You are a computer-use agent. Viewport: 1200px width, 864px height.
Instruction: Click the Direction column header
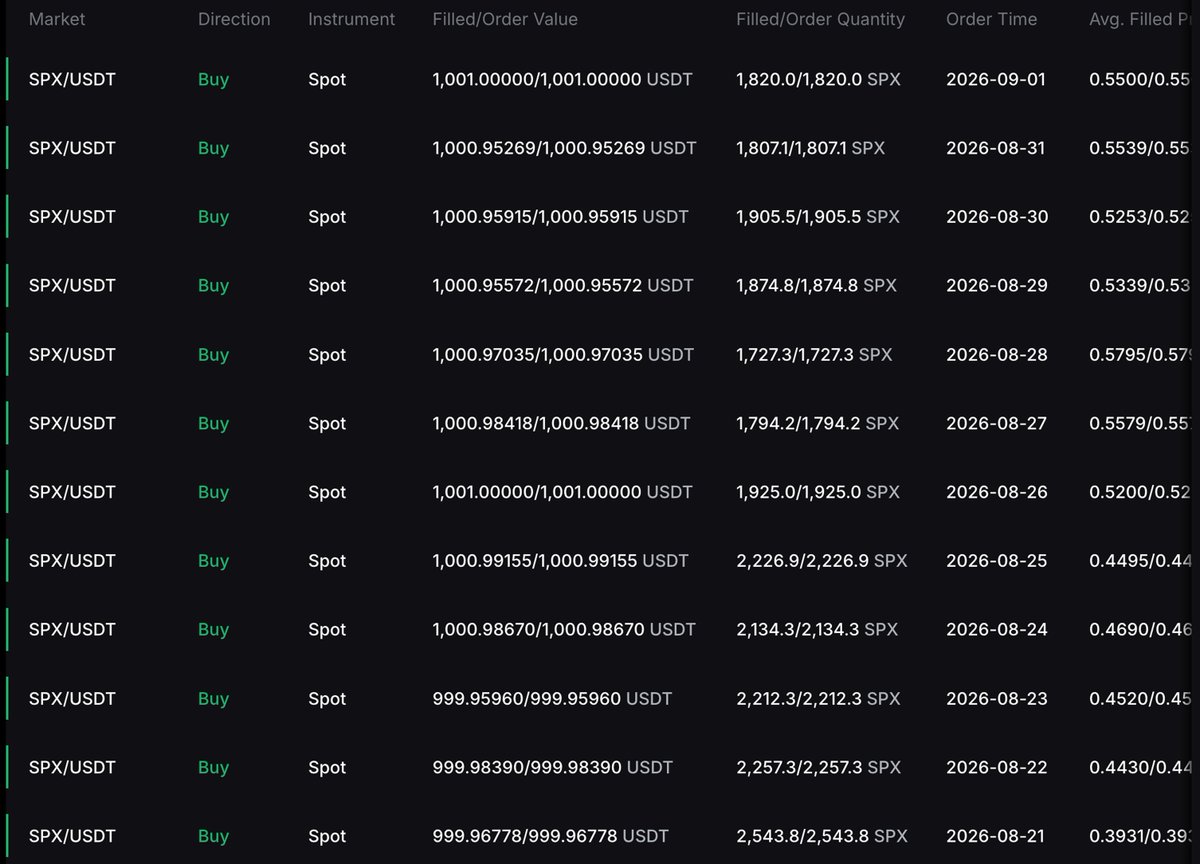coord(234,19)
